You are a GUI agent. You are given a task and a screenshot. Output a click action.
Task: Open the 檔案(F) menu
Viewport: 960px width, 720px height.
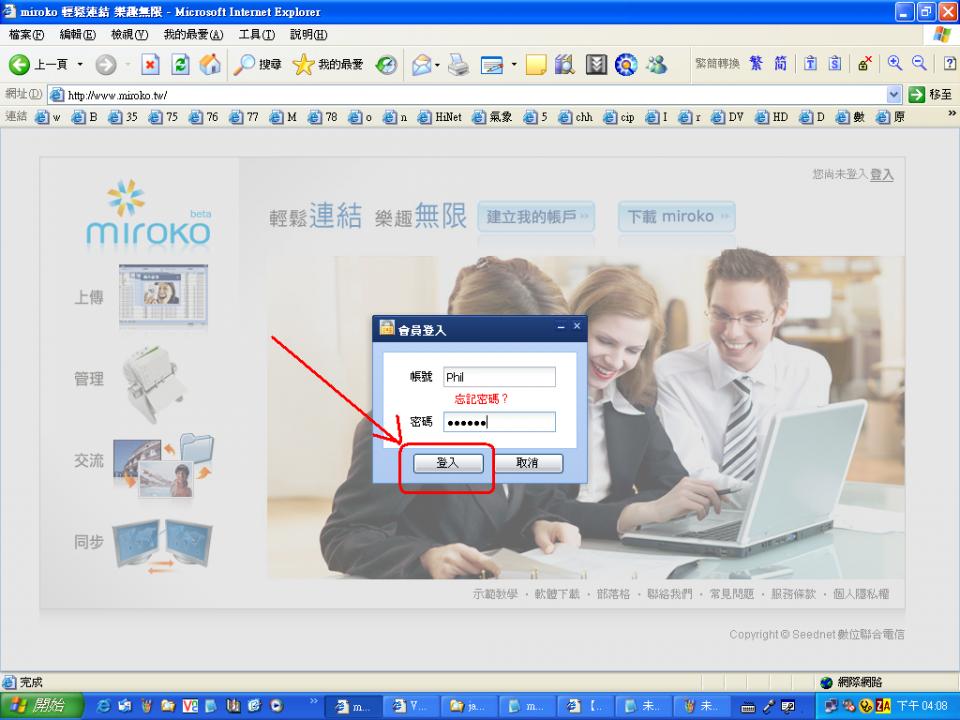[x=26, y=35]
